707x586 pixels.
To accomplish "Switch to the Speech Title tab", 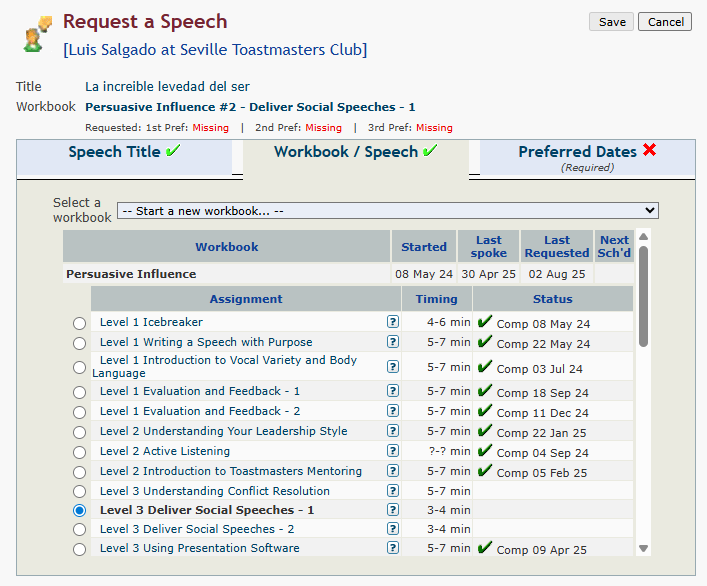I will tap(124, 153).
